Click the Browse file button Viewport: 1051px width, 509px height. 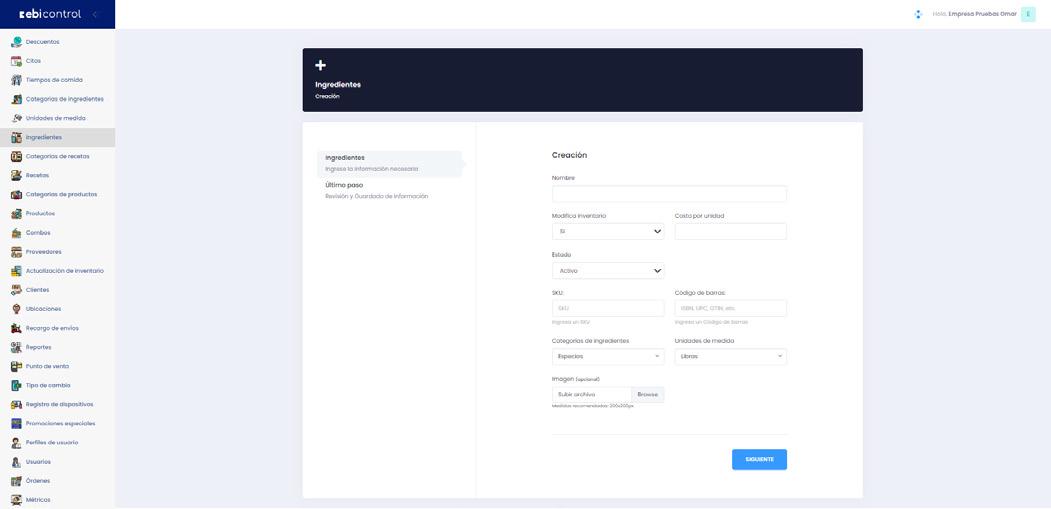pyautogui.click(x=648, y=395)
